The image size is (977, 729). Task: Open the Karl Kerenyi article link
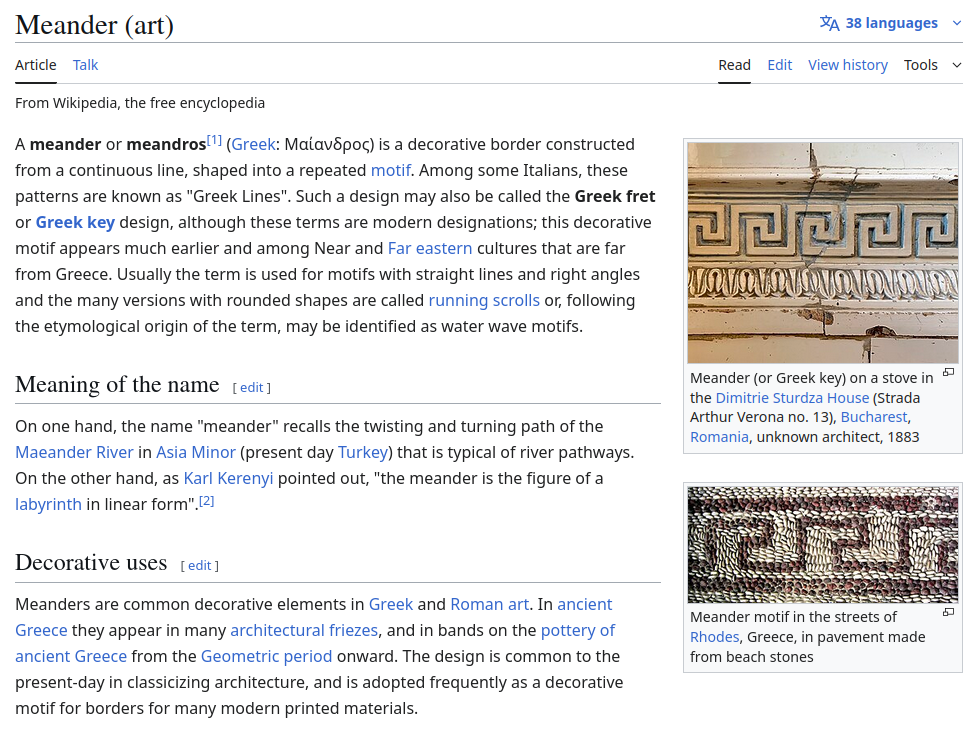[228, 479]
